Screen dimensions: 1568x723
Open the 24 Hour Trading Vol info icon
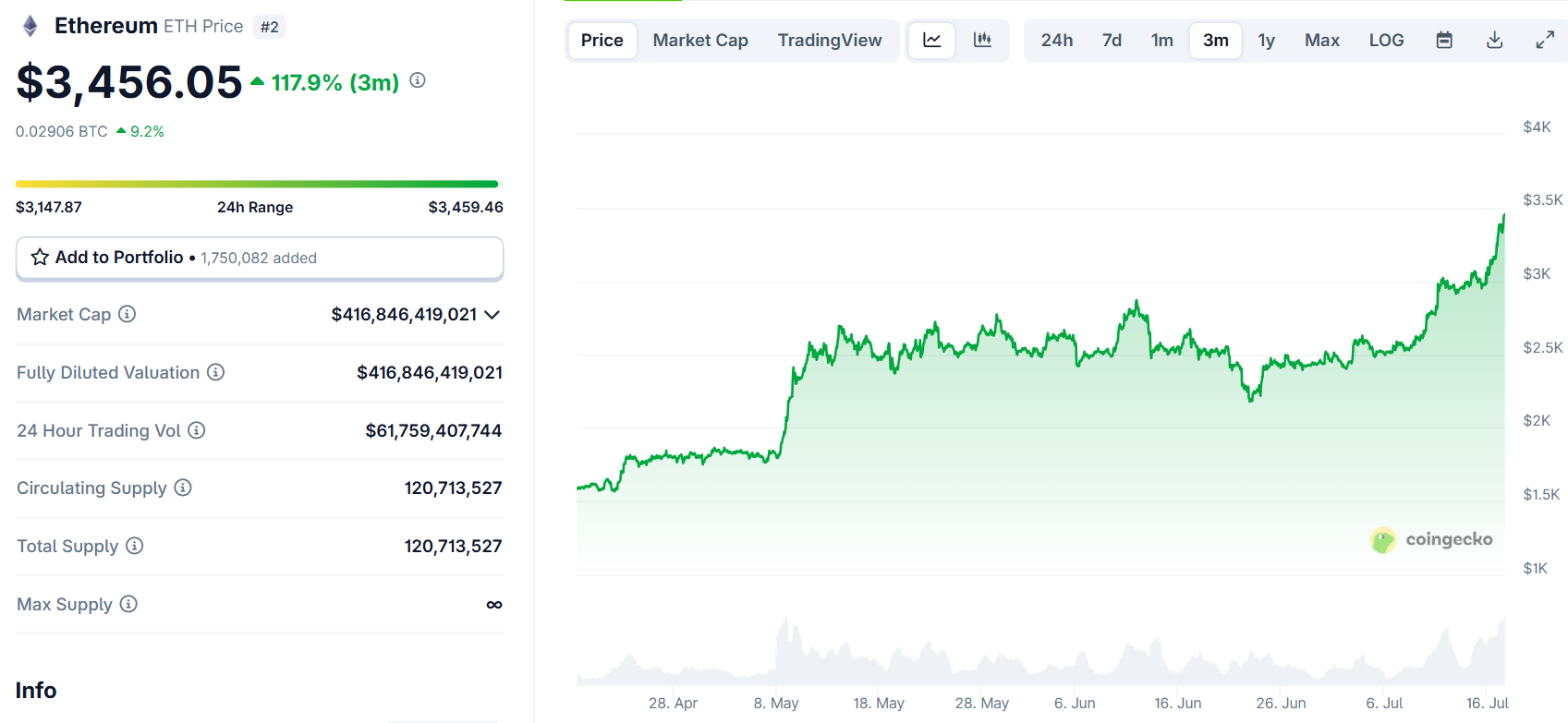pyautogui.click(x=197, y=430)
